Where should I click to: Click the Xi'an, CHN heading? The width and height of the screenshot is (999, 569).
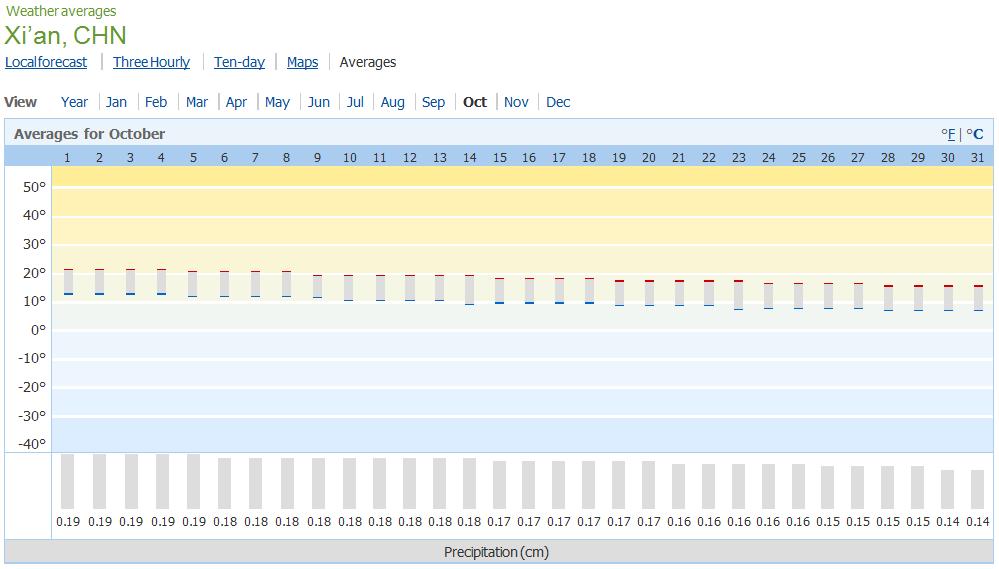point(66,35)
